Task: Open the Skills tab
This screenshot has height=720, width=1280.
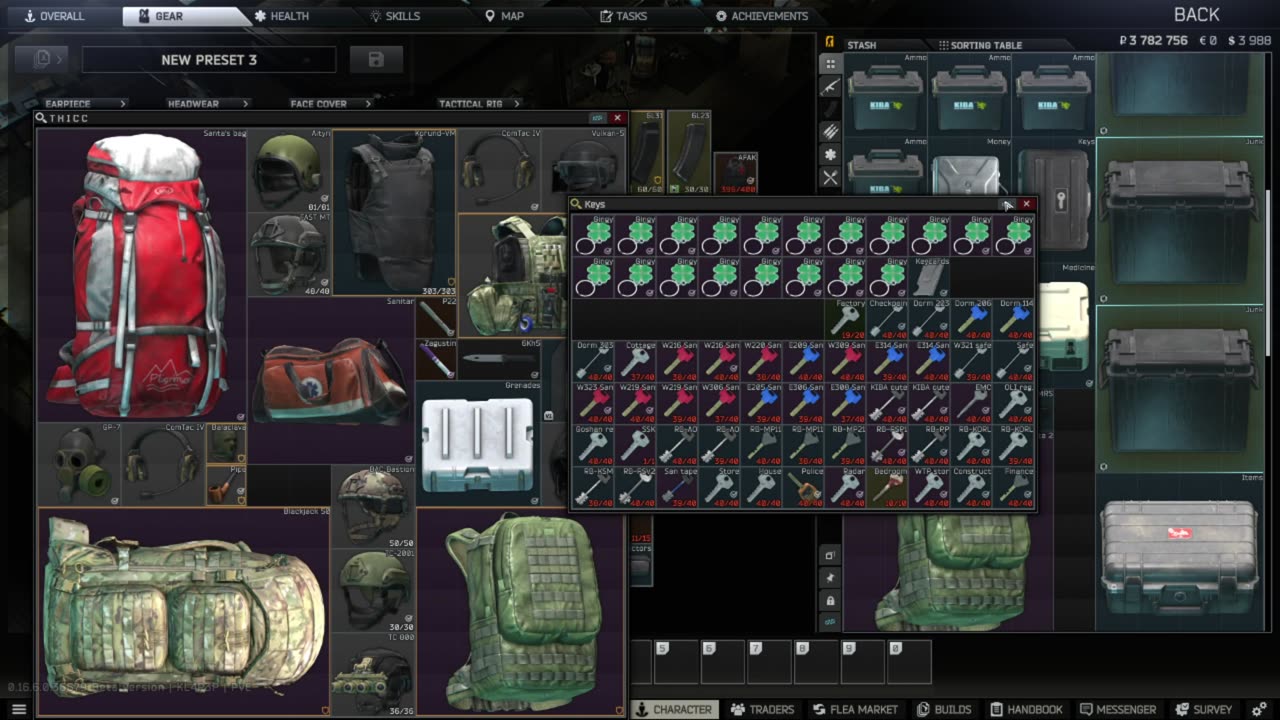Action: pyautogui.click(x=395, y=16)
